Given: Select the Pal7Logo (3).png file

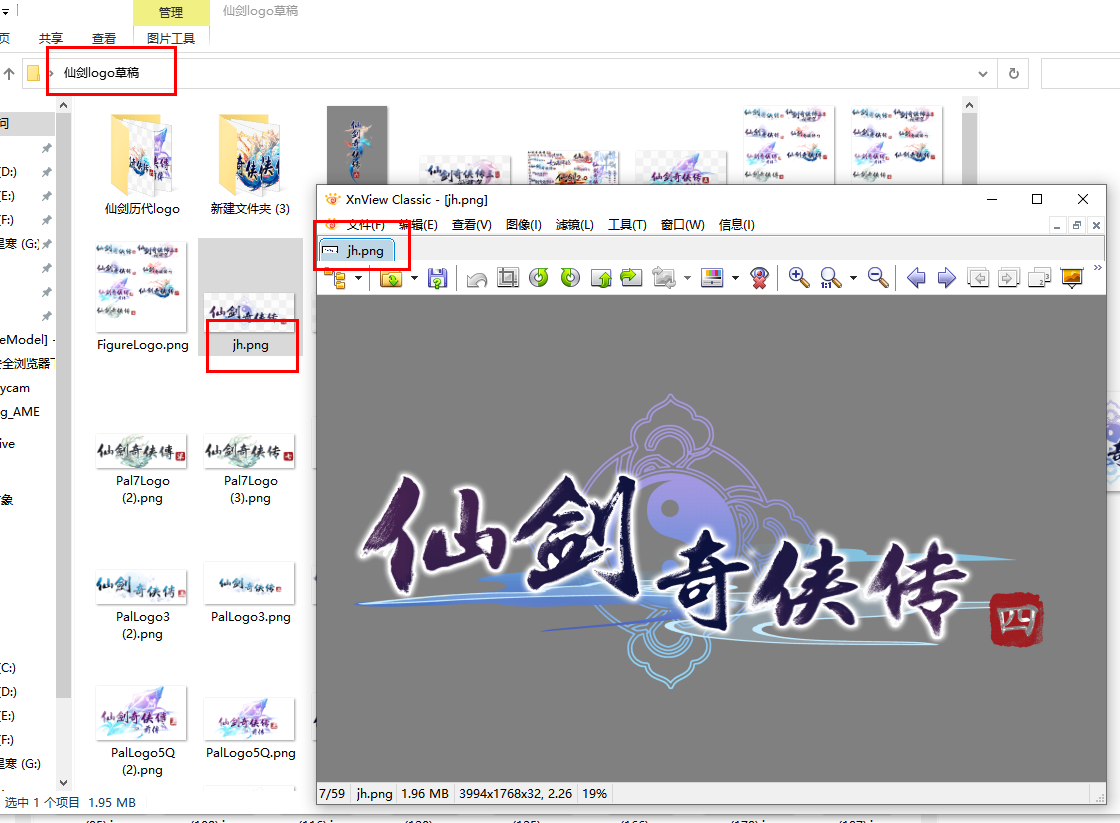Looking at the screenshot, I should 250,469.
